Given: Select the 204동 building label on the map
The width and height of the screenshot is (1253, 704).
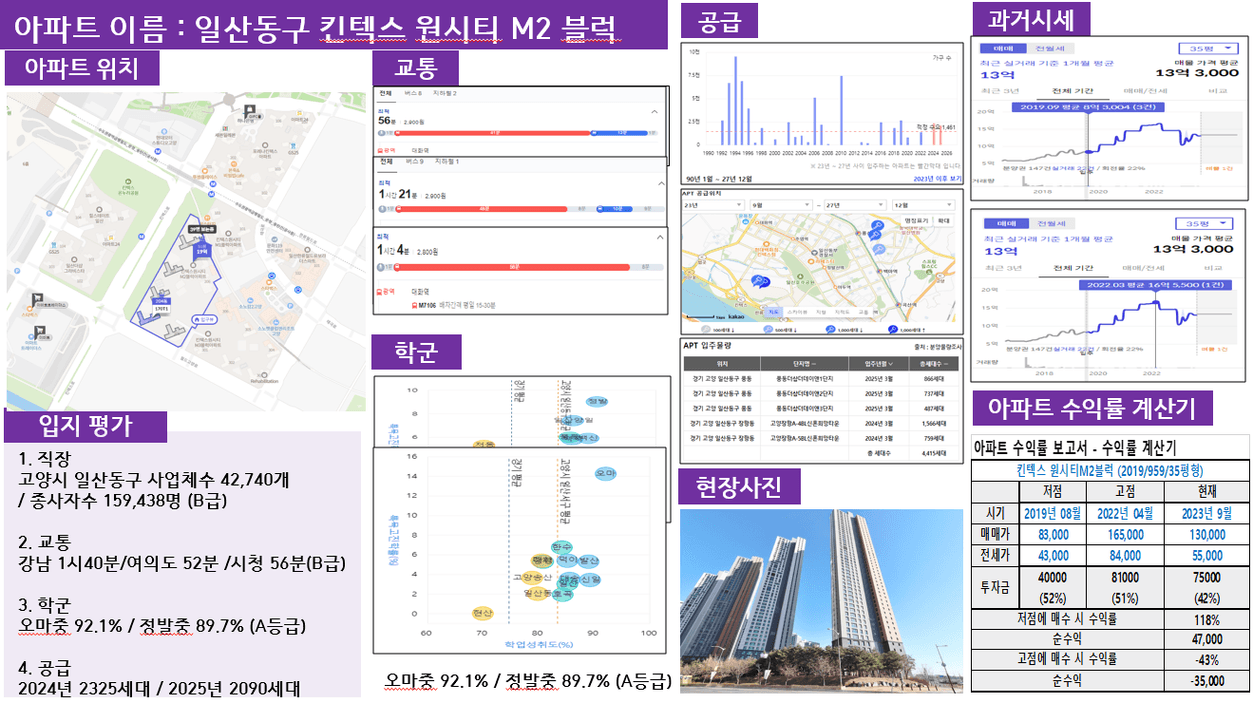Looking at the screenshot, I should pos(160,302).
